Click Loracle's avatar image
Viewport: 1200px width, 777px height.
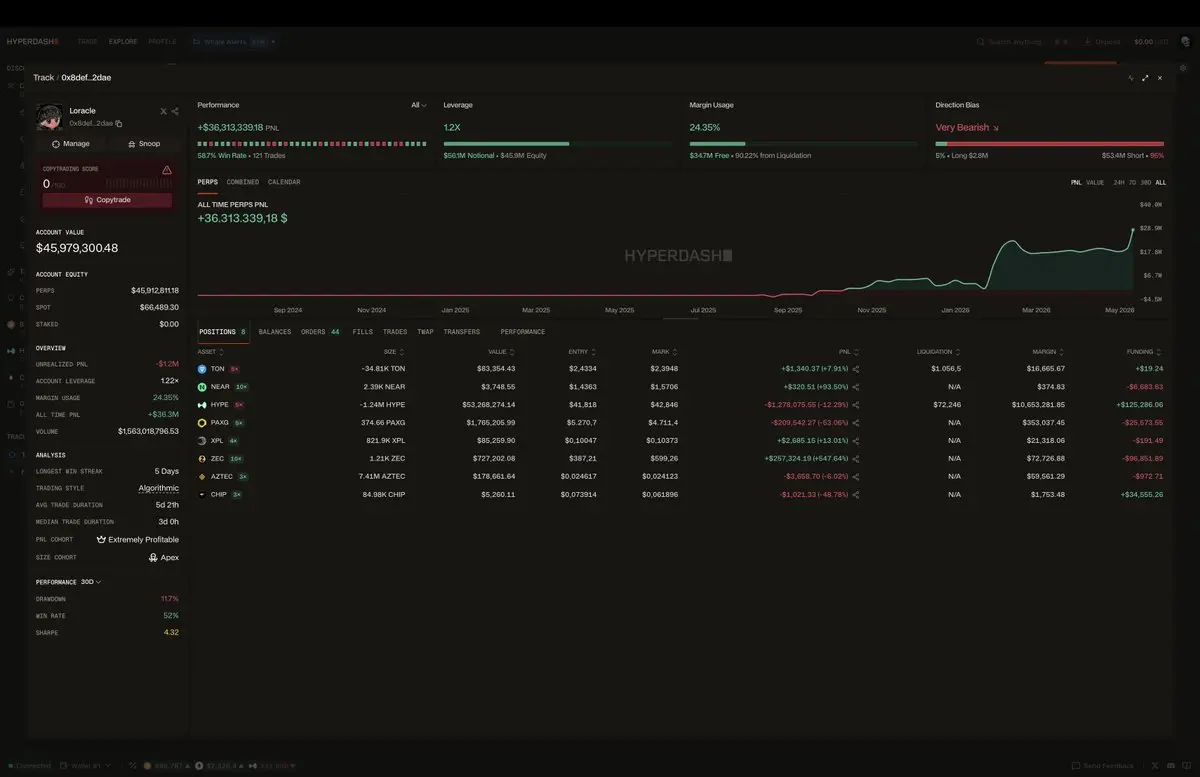50,117
